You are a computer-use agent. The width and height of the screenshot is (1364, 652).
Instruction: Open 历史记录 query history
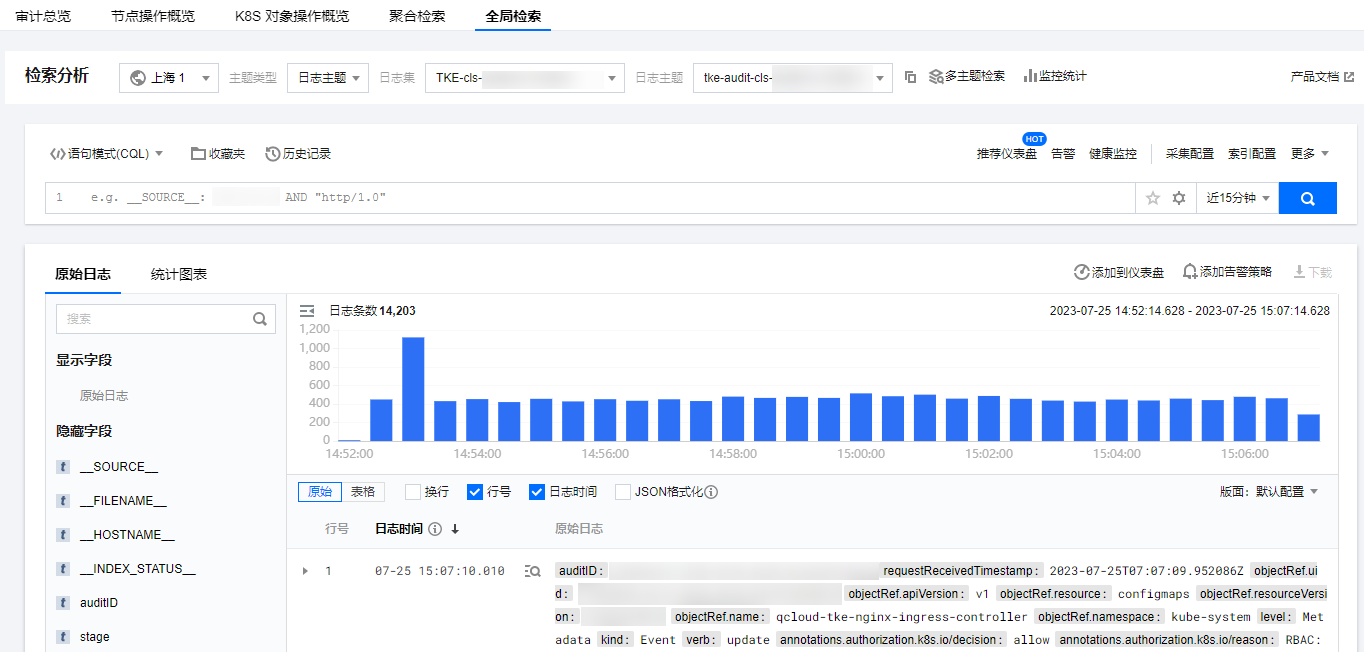298,154
